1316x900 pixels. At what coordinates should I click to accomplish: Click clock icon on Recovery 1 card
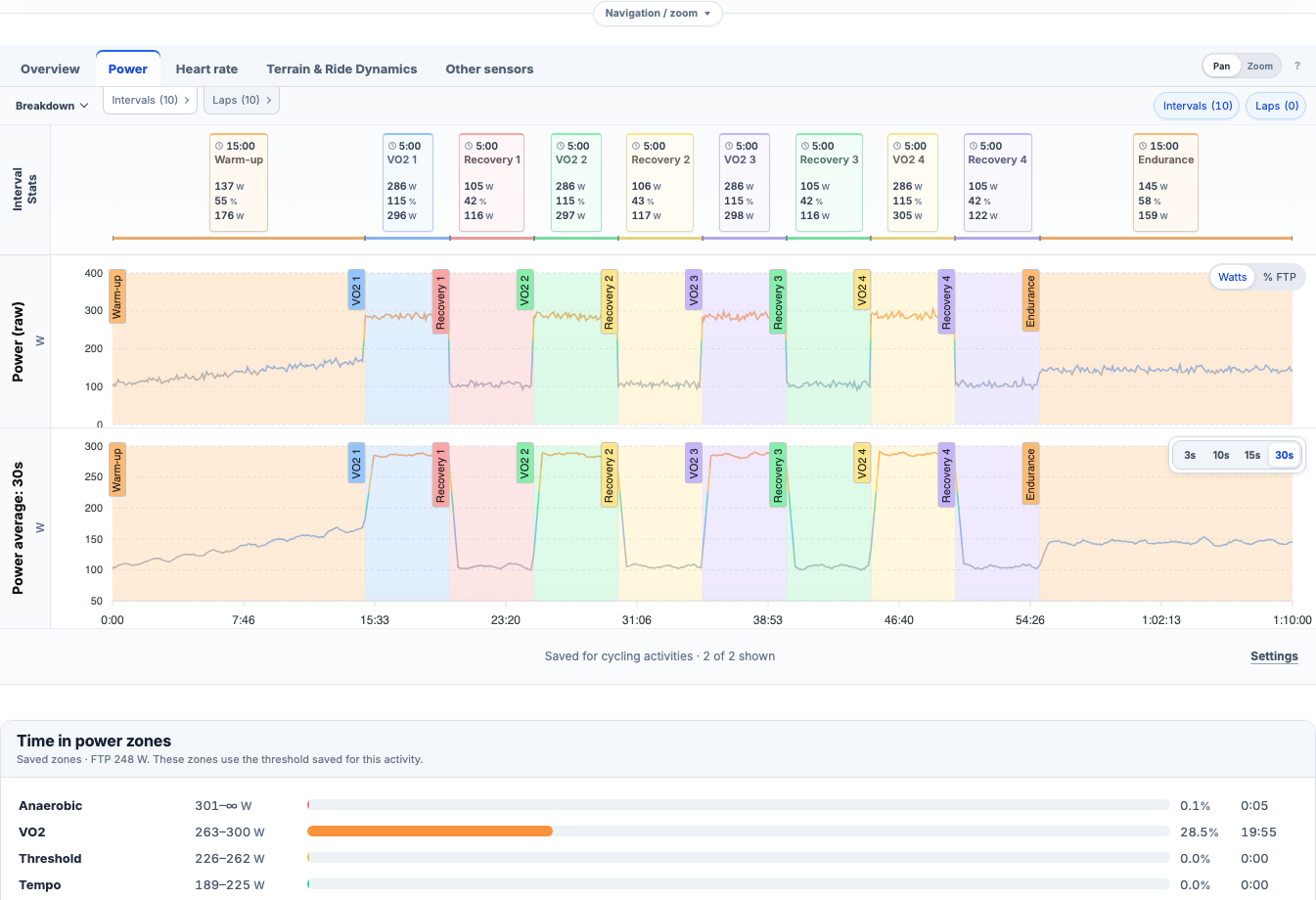click(469, 146)
